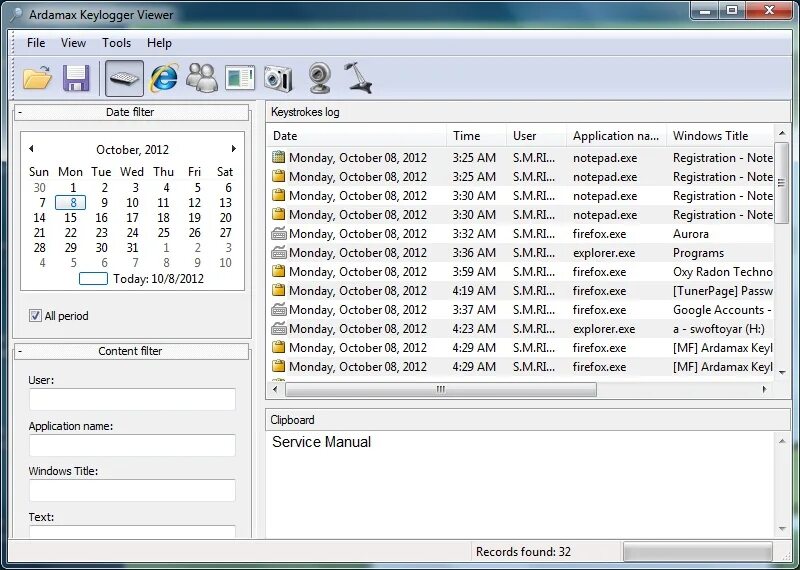Open web log via Internet Explorer icon
Screen dimensions: 800x570
coord(163,79)
